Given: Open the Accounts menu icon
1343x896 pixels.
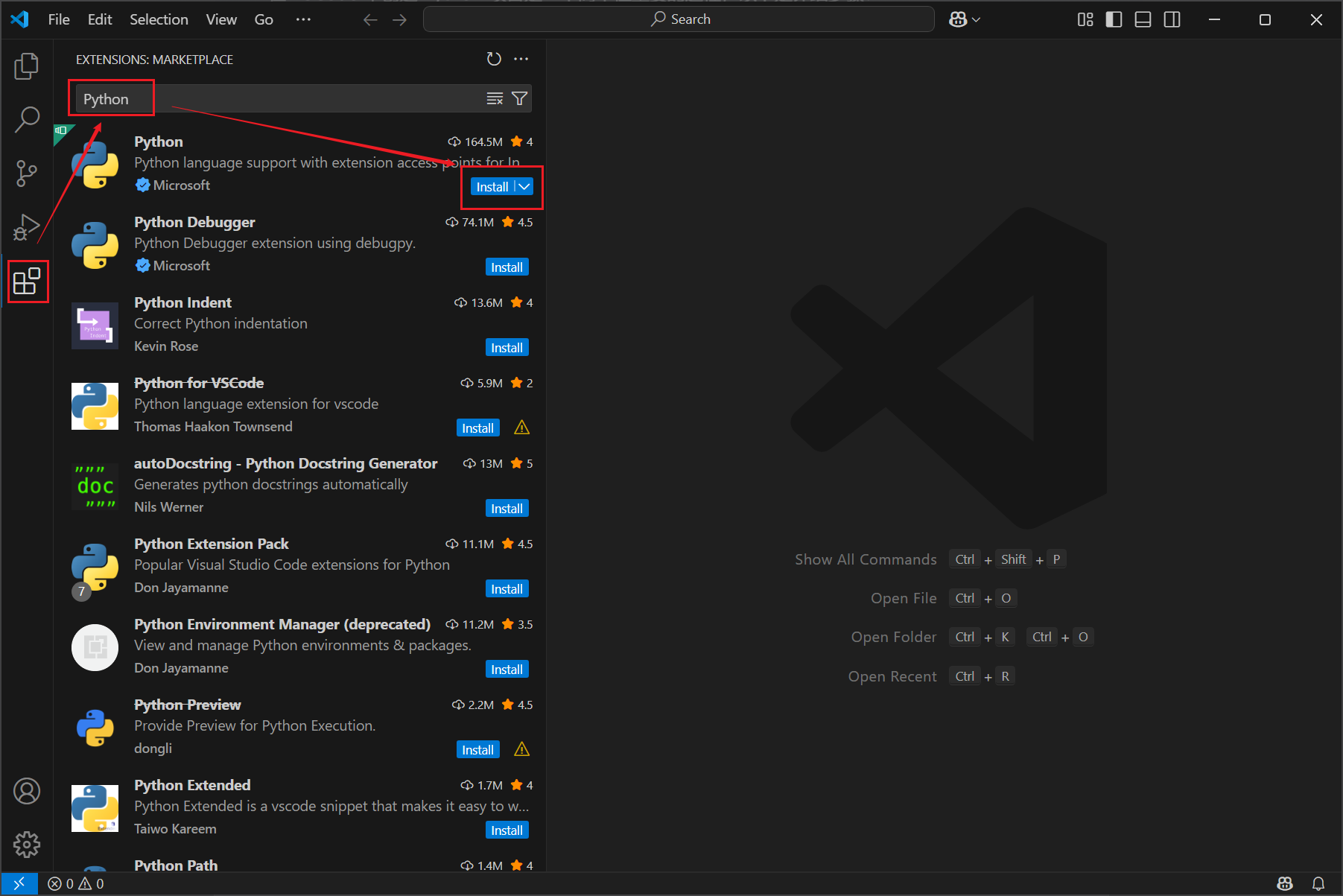Looking at the screenshot, I should tap(27, 791).
